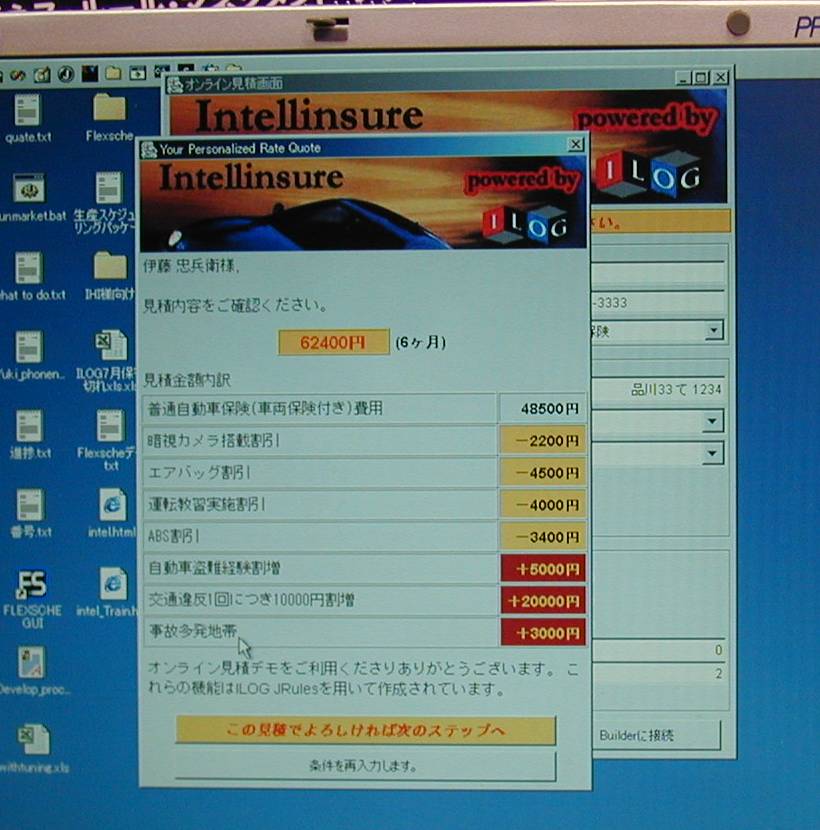The width and height of the screenshot is (820, 830).
Task: Select the 事故多発地帯 row label
Action: pyautogui.click(x=193, y=631)
